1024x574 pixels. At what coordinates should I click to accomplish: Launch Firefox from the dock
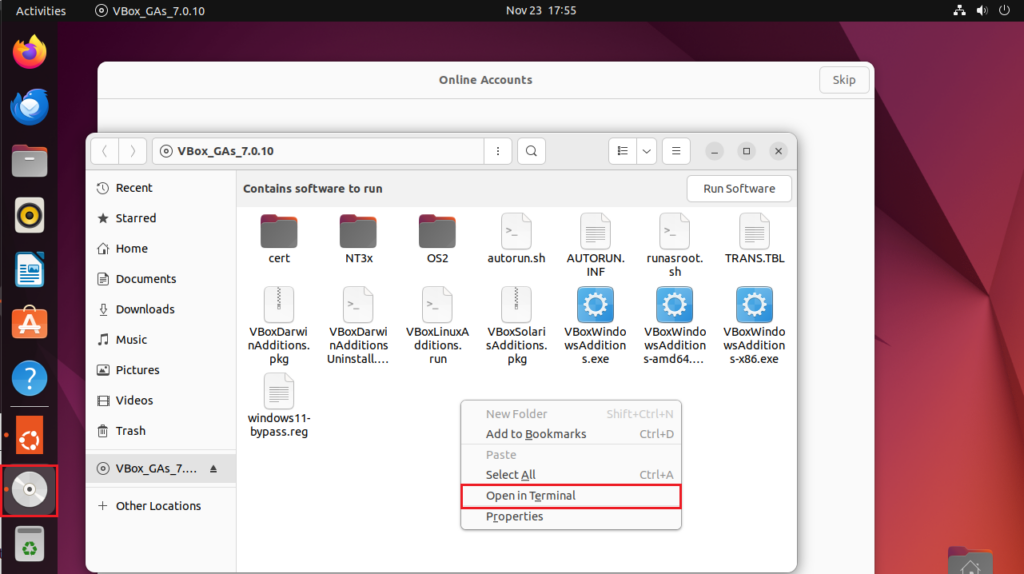point(29,52)
